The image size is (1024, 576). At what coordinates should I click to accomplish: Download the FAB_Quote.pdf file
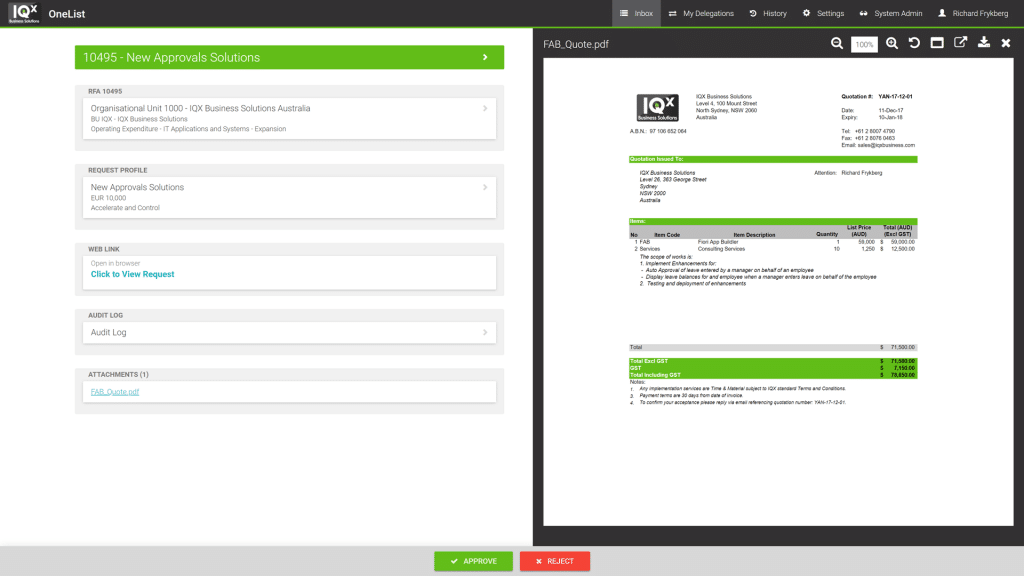pyautogui.click(x=984, y=44)
